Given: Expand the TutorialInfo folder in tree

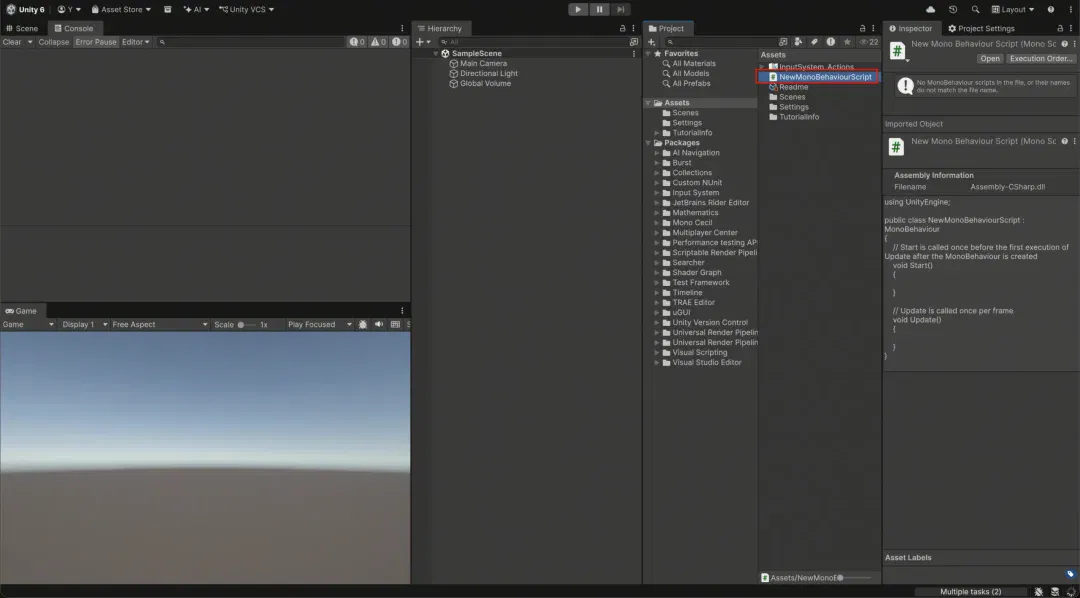Looking at the screenshot, I should [x=657, y=132].
